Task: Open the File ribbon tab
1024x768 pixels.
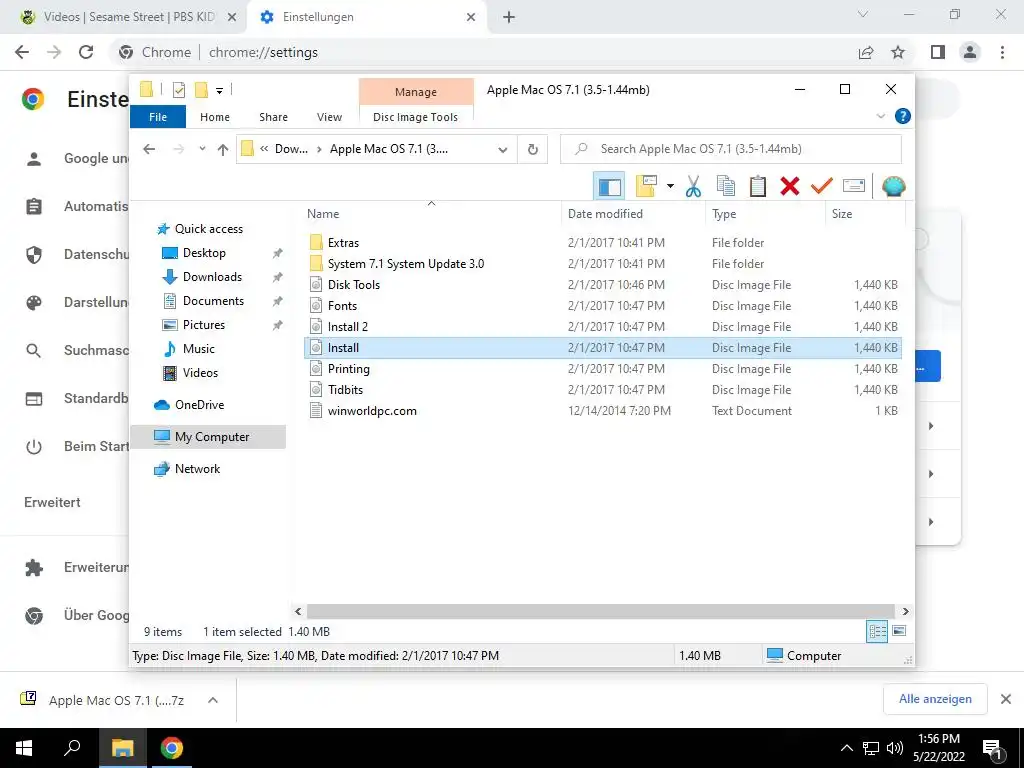Action: (x=158, y=117)
